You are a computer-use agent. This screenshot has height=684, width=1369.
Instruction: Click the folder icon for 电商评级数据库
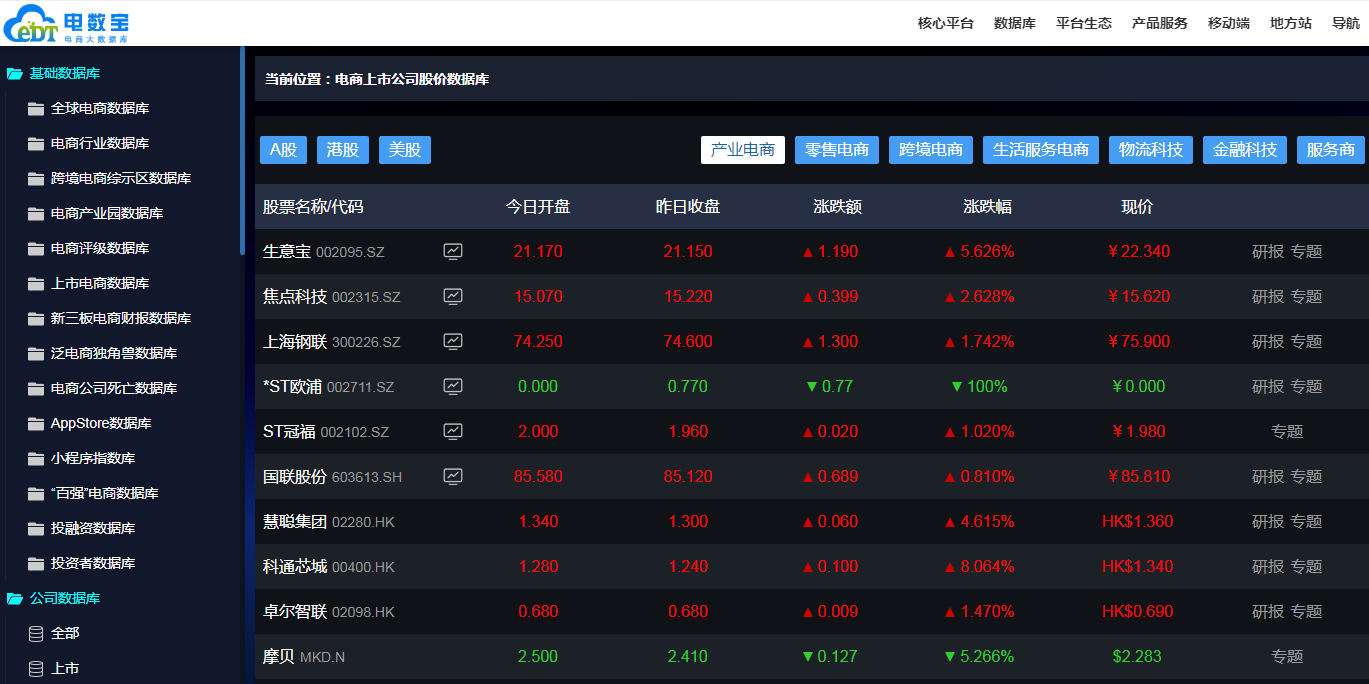(x=36, y=248)
